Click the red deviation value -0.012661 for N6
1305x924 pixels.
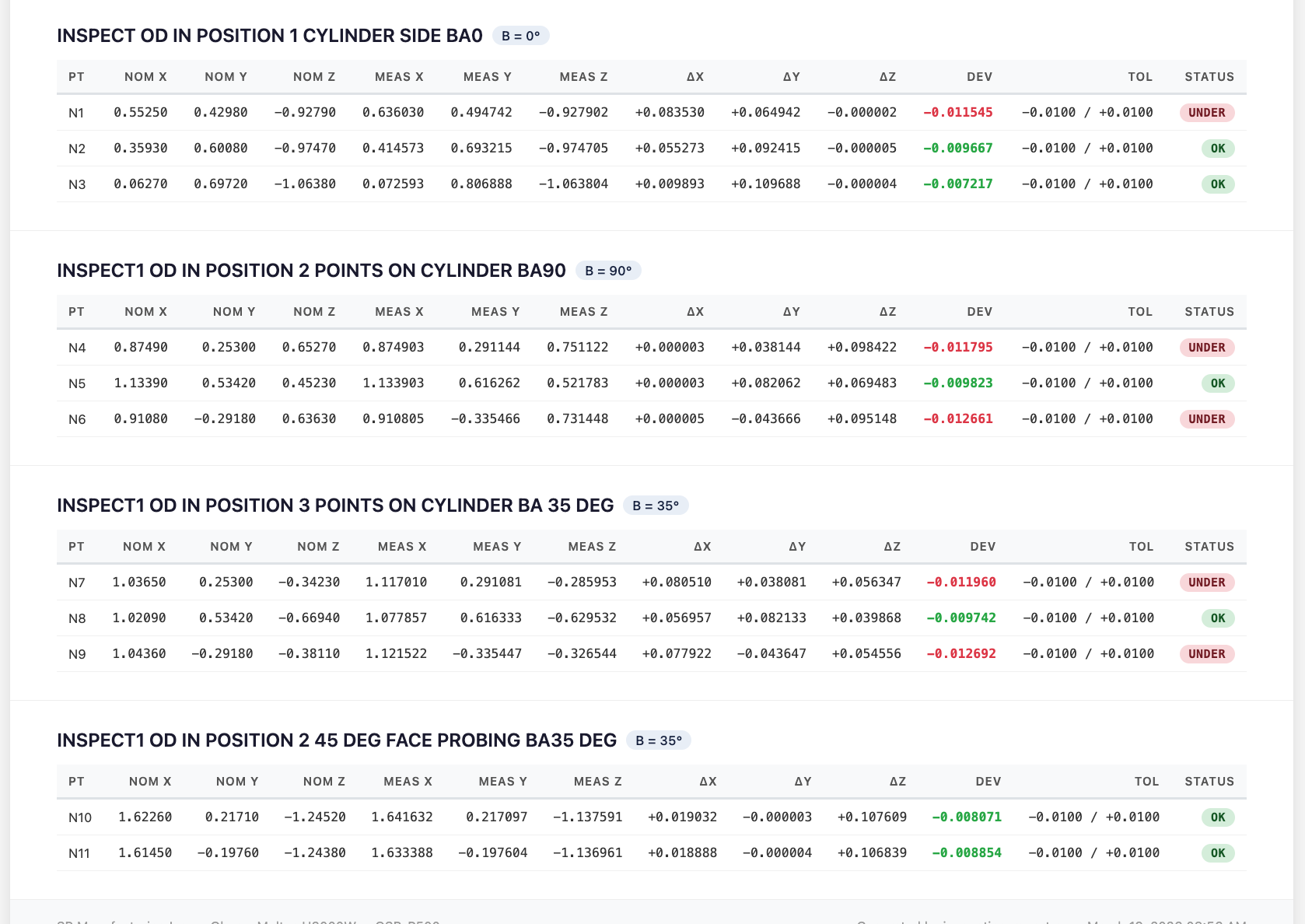(958, 419)
